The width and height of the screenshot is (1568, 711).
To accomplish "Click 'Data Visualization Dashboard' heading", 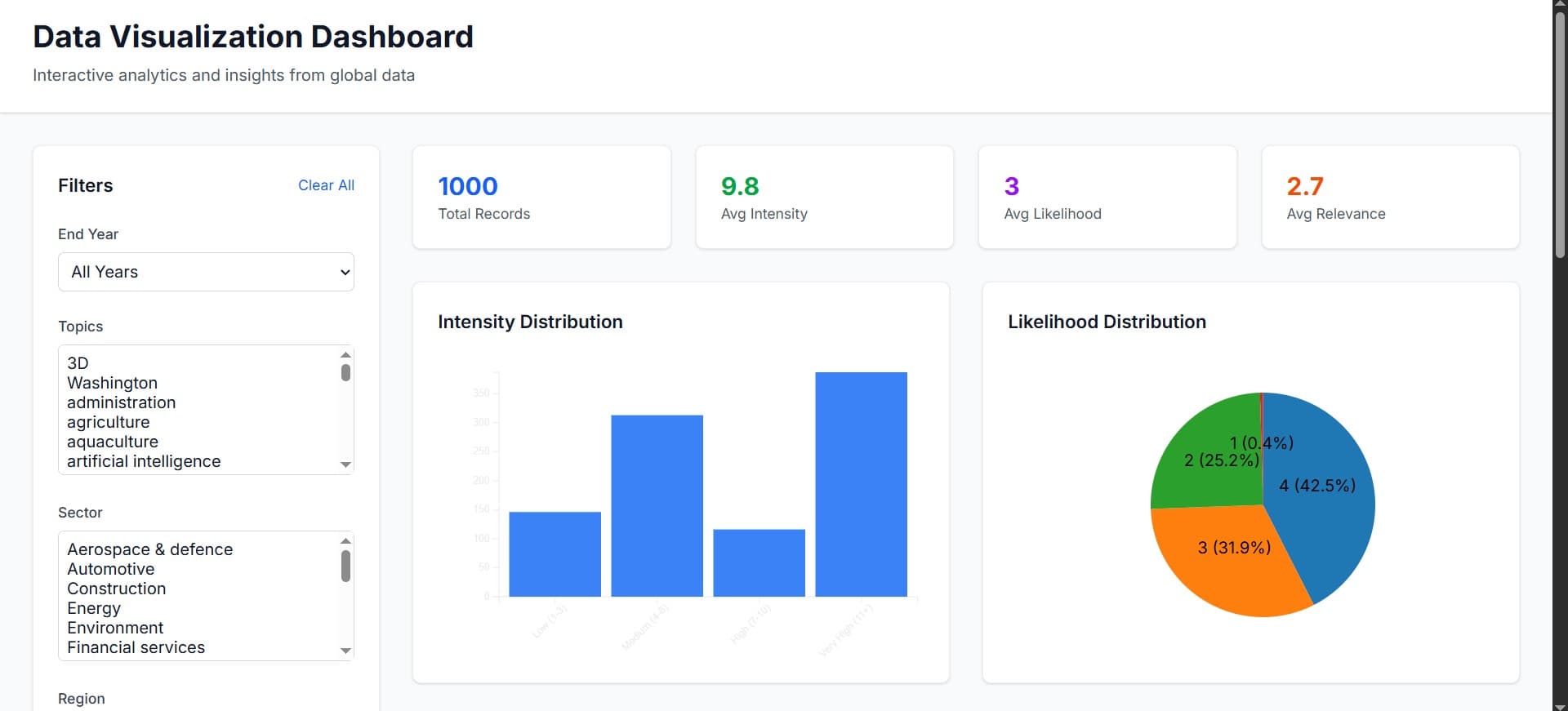I will [253, 37].
